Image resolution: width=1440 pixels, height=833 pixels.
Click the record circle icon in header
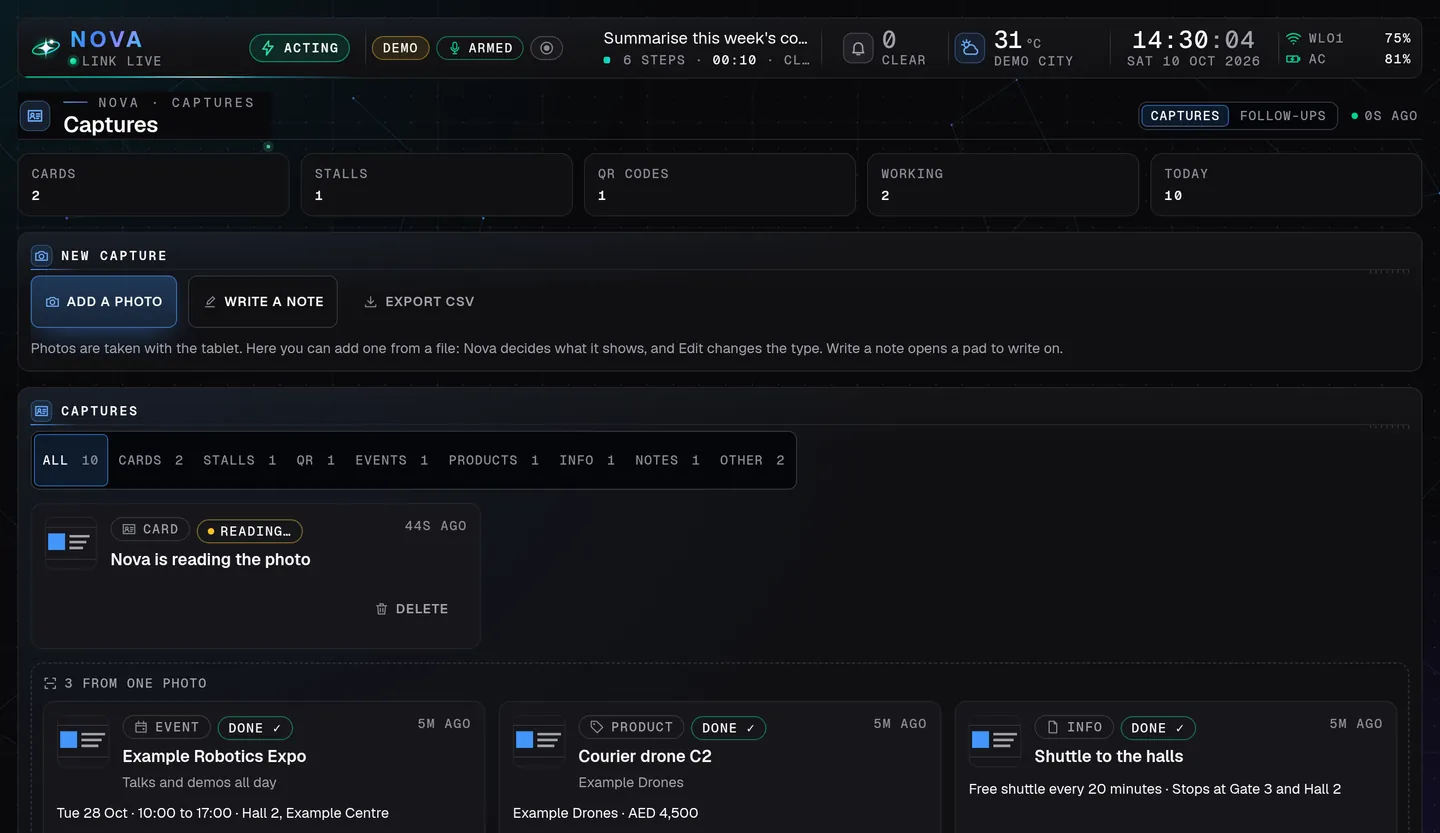(x=546, y=48)
